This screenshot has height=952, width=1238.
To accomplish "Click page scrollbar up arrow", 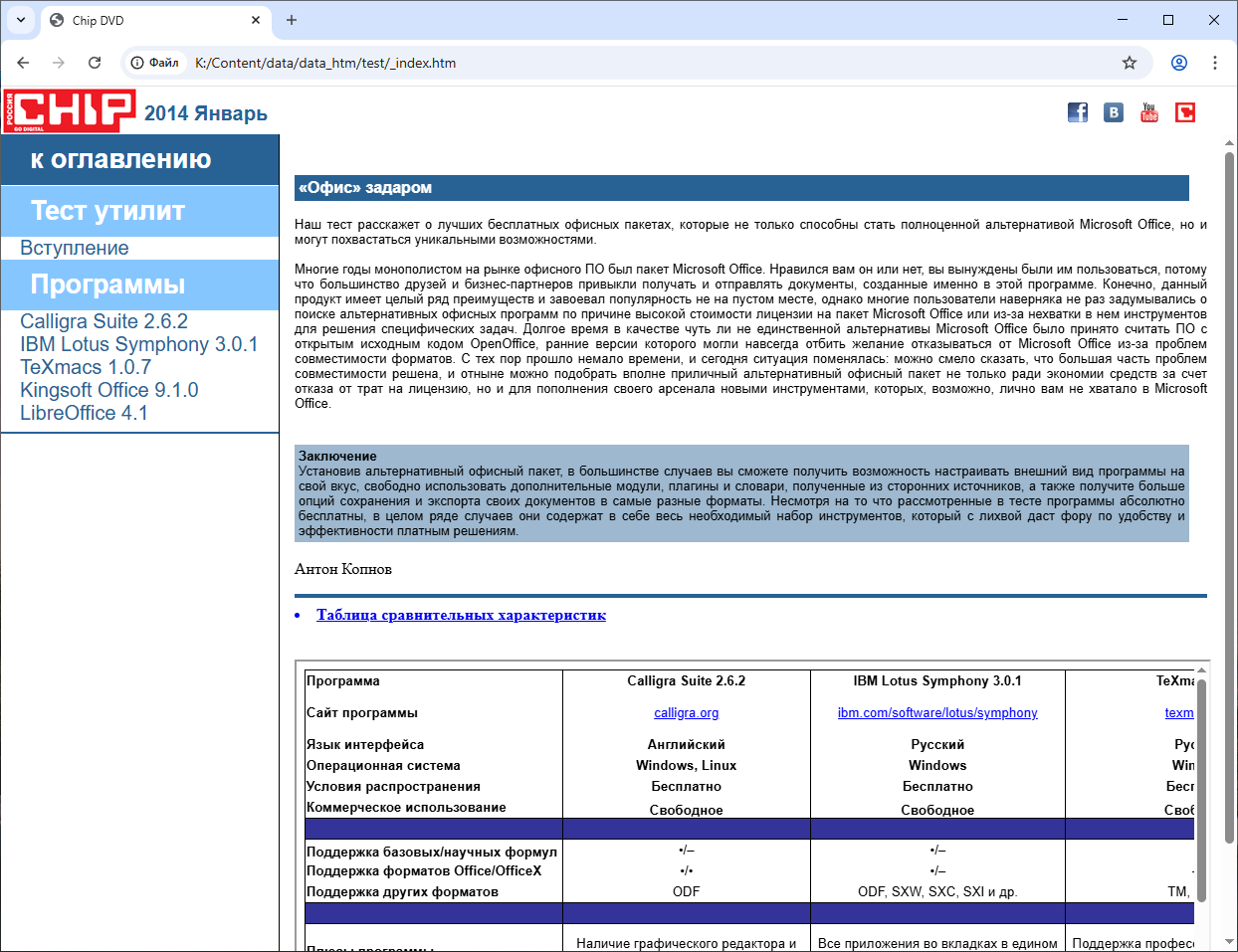I will 1229,144.
